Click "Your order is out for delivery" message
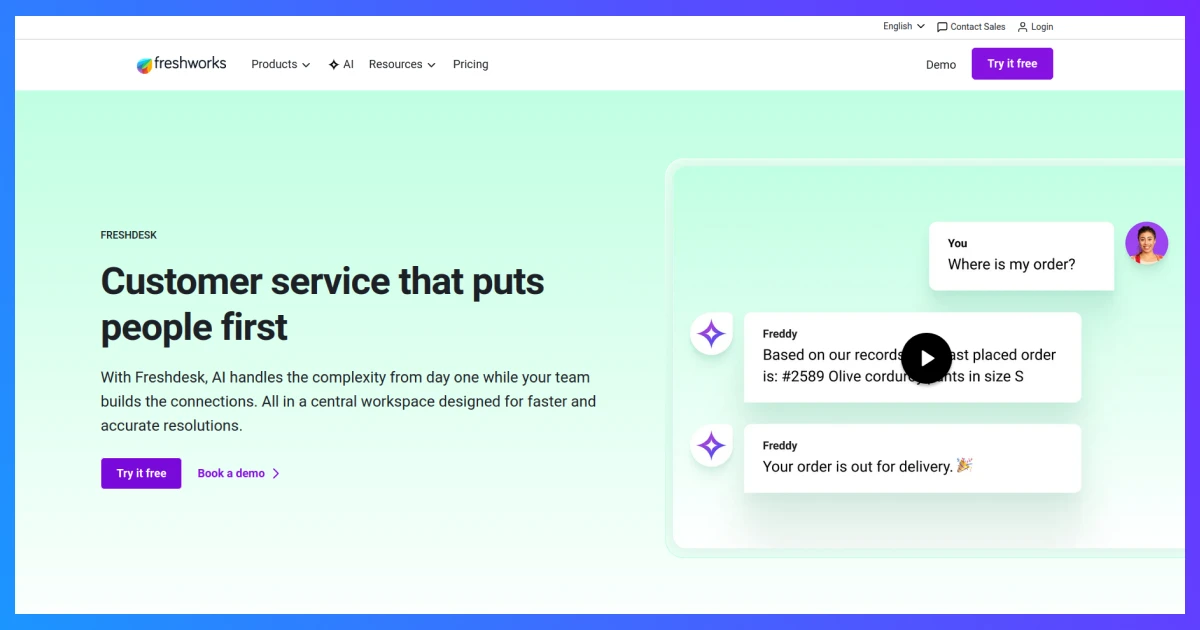Image resolution: width=1200 pixels, height=630 pixels. tap(912, 458)
